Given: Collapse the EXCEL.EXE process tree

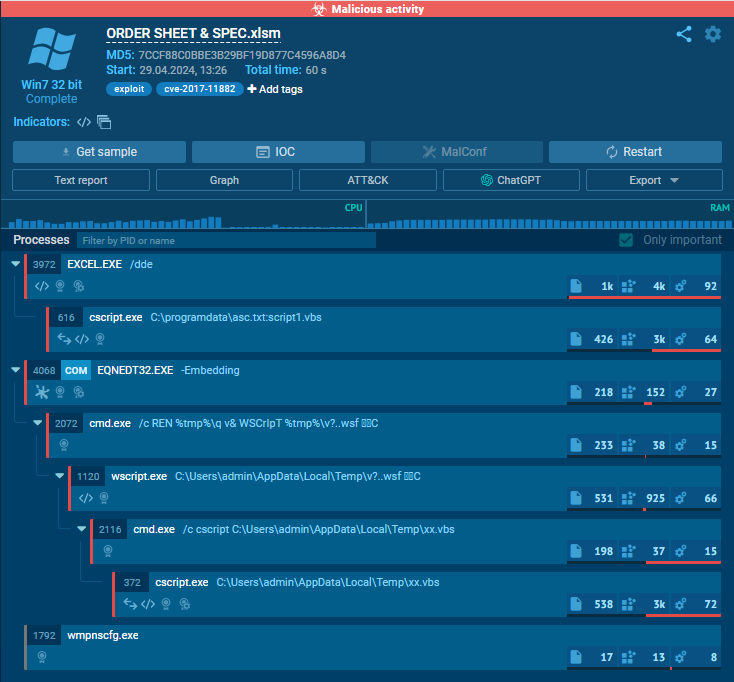Looking at the screenshot, I should point(15,264).
